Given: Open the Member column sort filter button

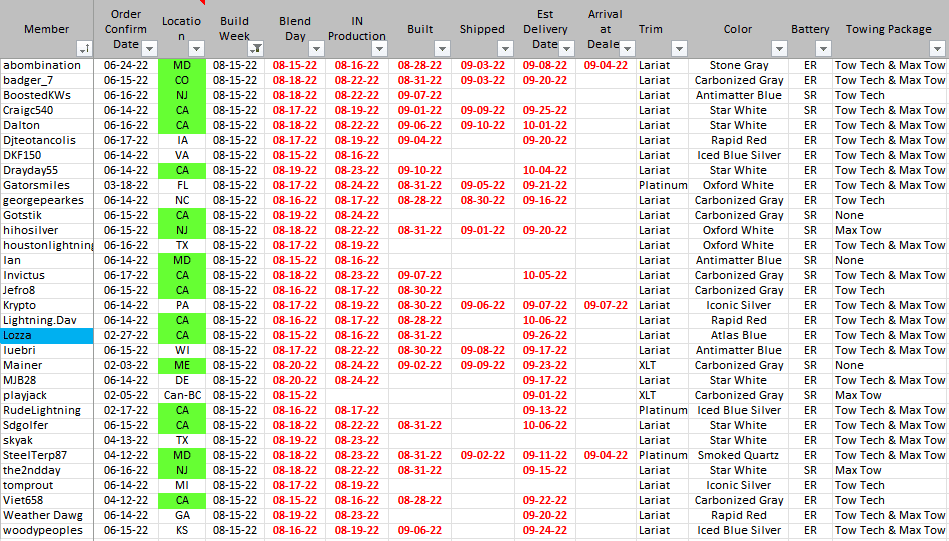Looking at the screenshot, I should (83, 48).
